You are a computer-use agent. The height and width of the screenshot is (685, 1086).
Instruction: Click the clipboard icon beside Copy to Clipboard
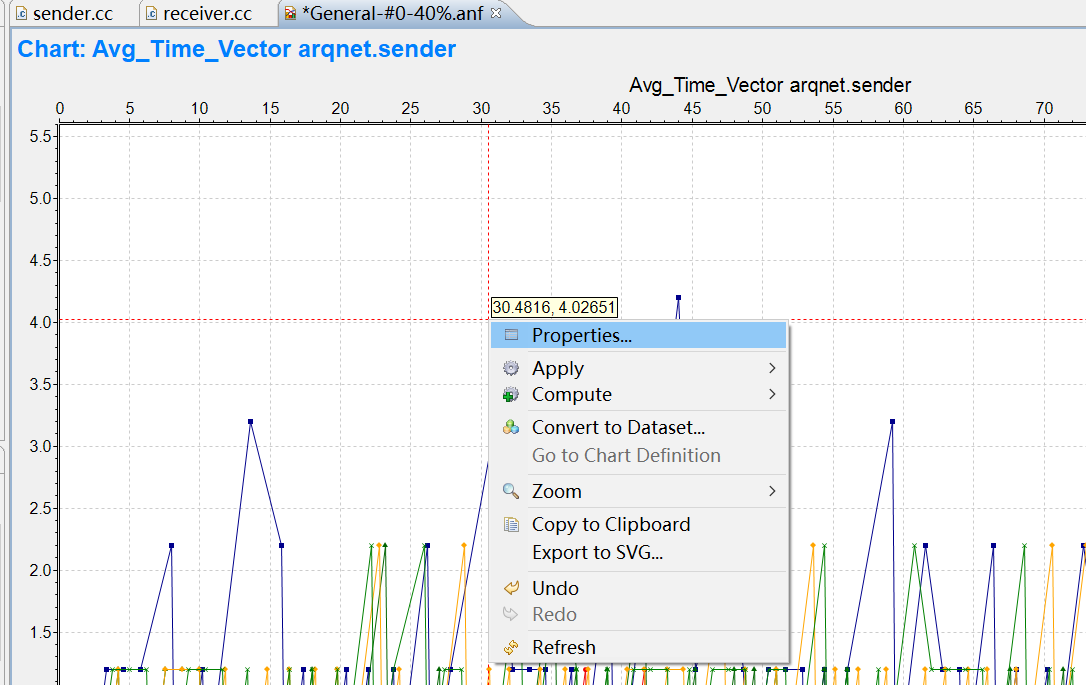[511, 524]
